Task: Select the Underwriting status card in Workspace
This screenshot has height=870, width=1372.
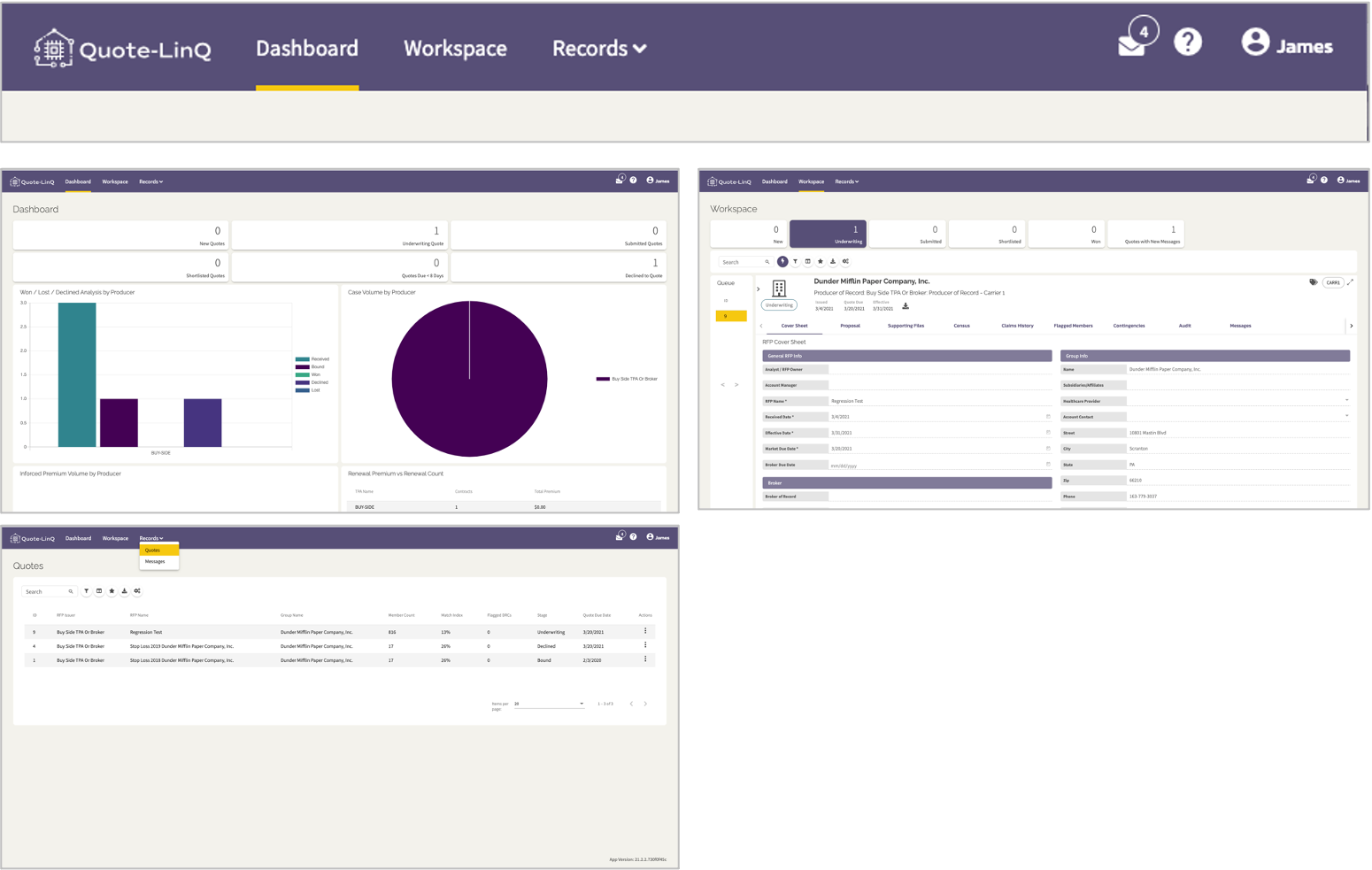Action: pyautogui.click(x=828, y=233)
